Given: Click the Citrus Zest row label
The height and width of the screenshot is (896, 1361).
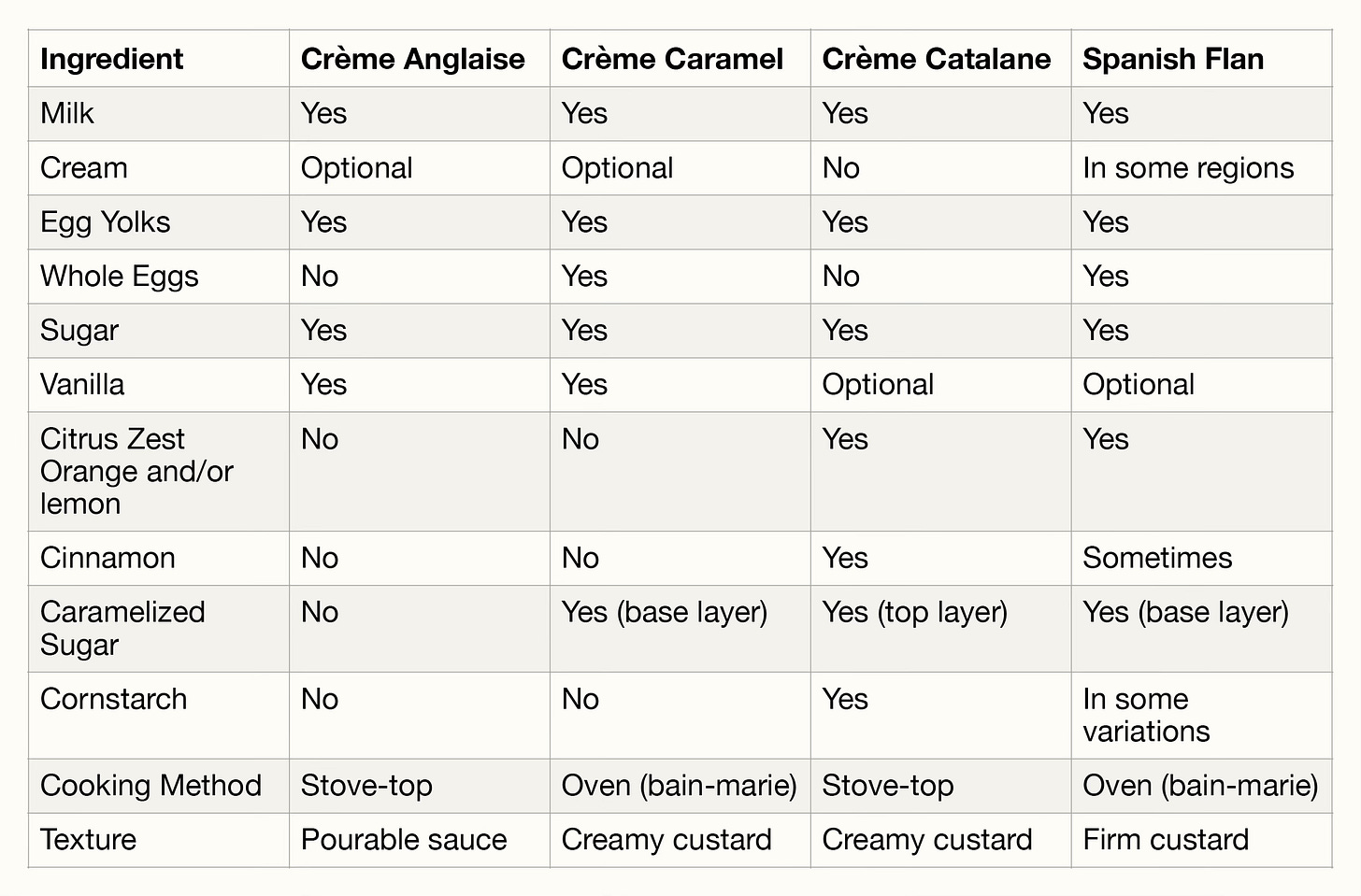Looking at the screenshot, I should [136, 471].
